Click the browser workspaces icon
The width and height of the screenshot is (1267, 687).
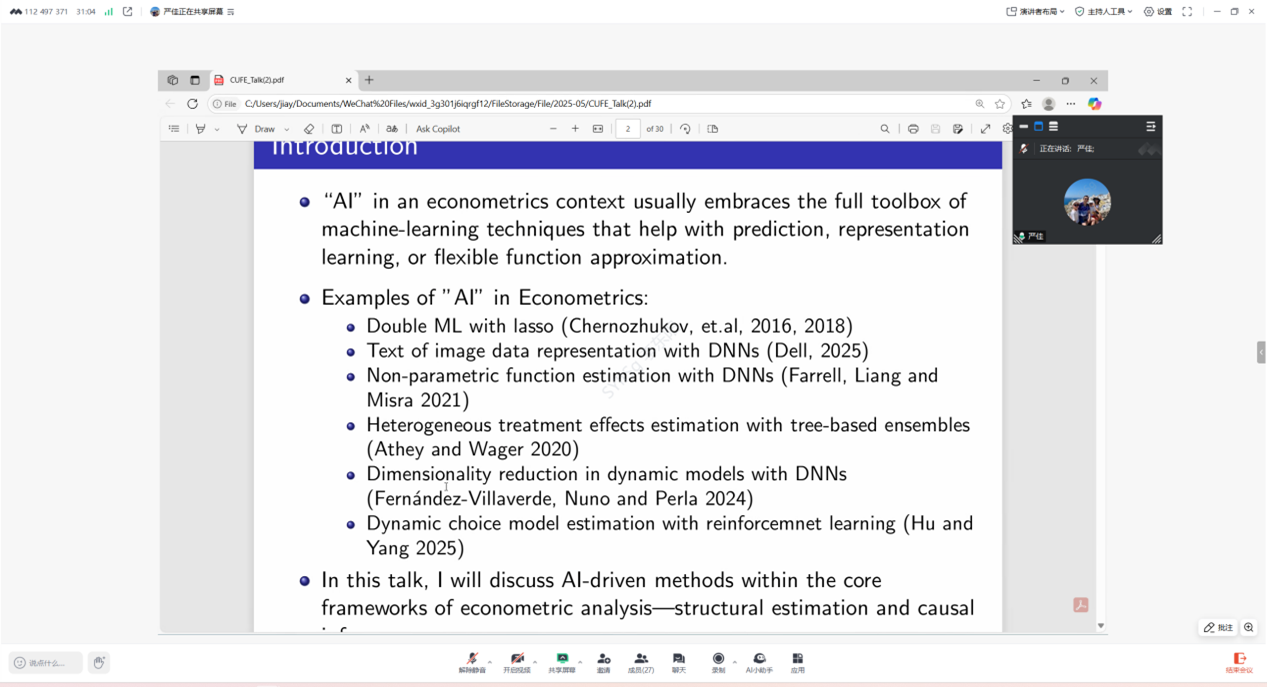(173, 80)
